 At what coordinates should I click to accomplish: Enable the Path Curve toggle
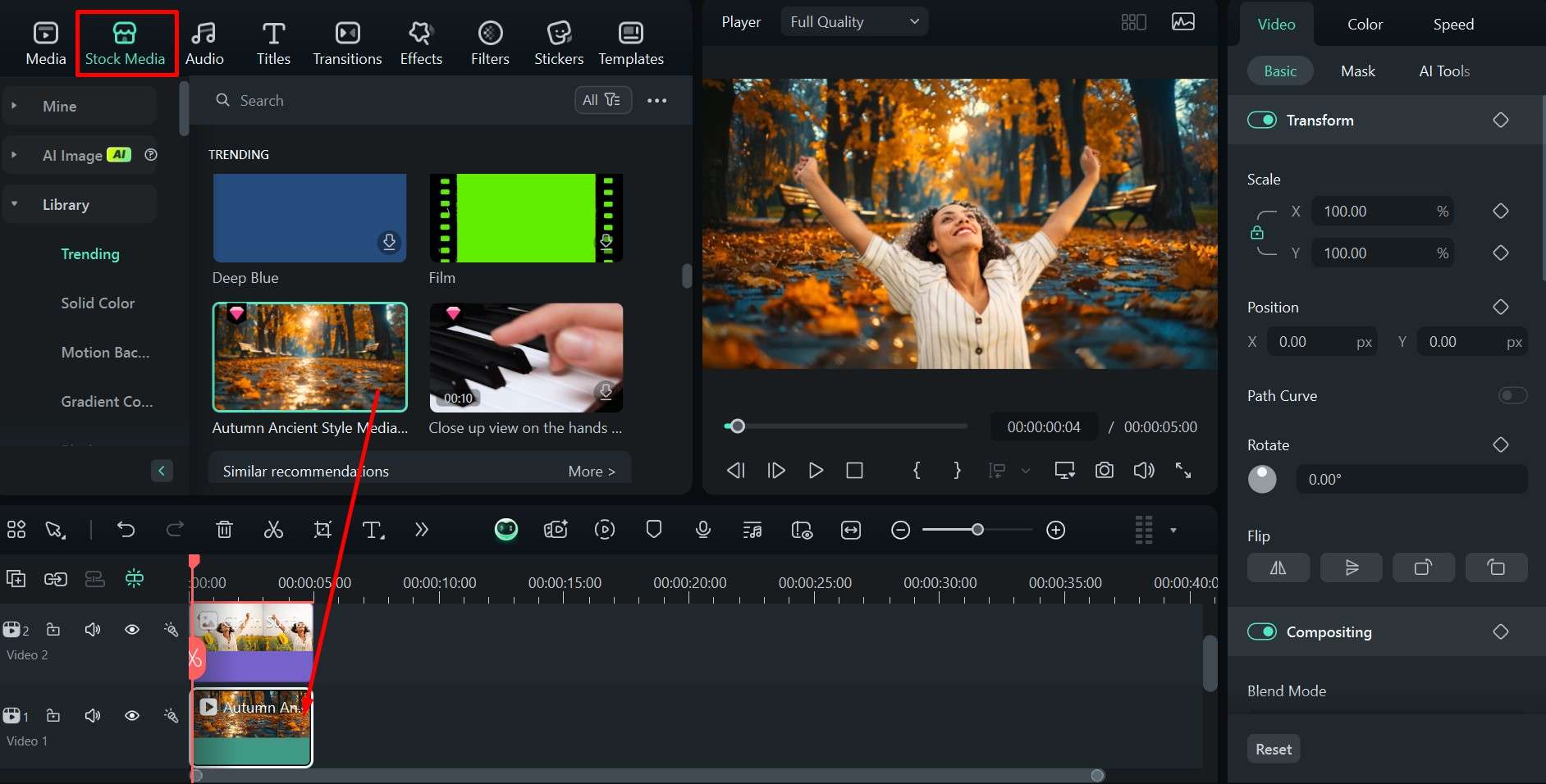1512,396
